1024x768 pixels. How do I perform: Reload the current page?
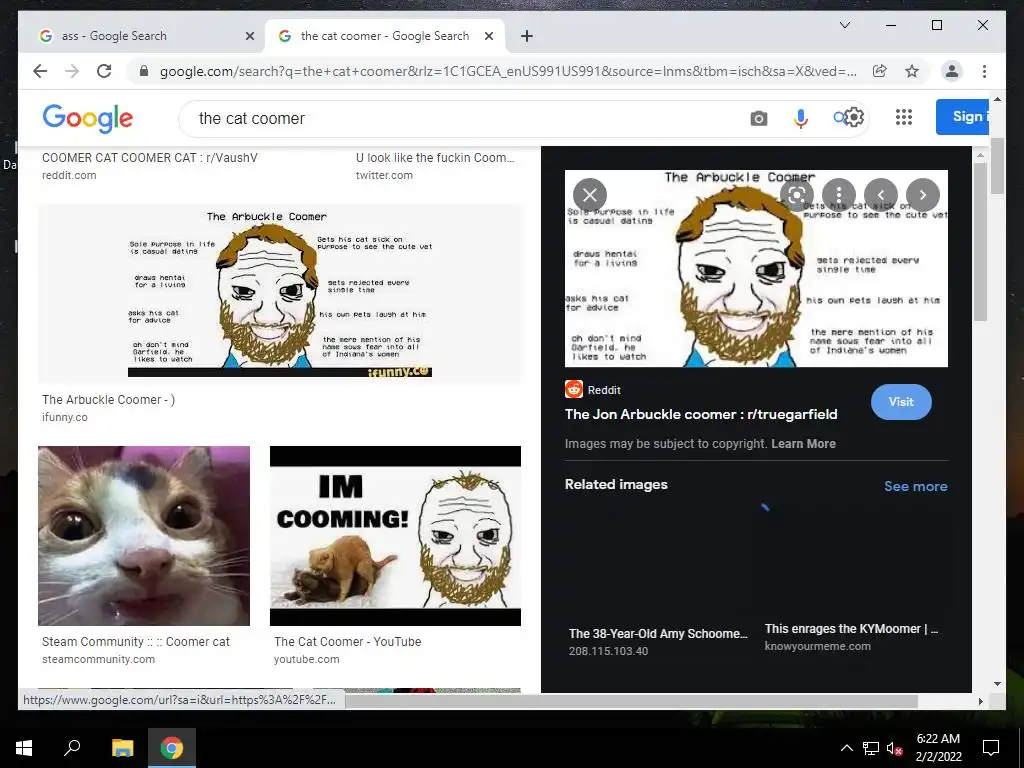(104, 71)
